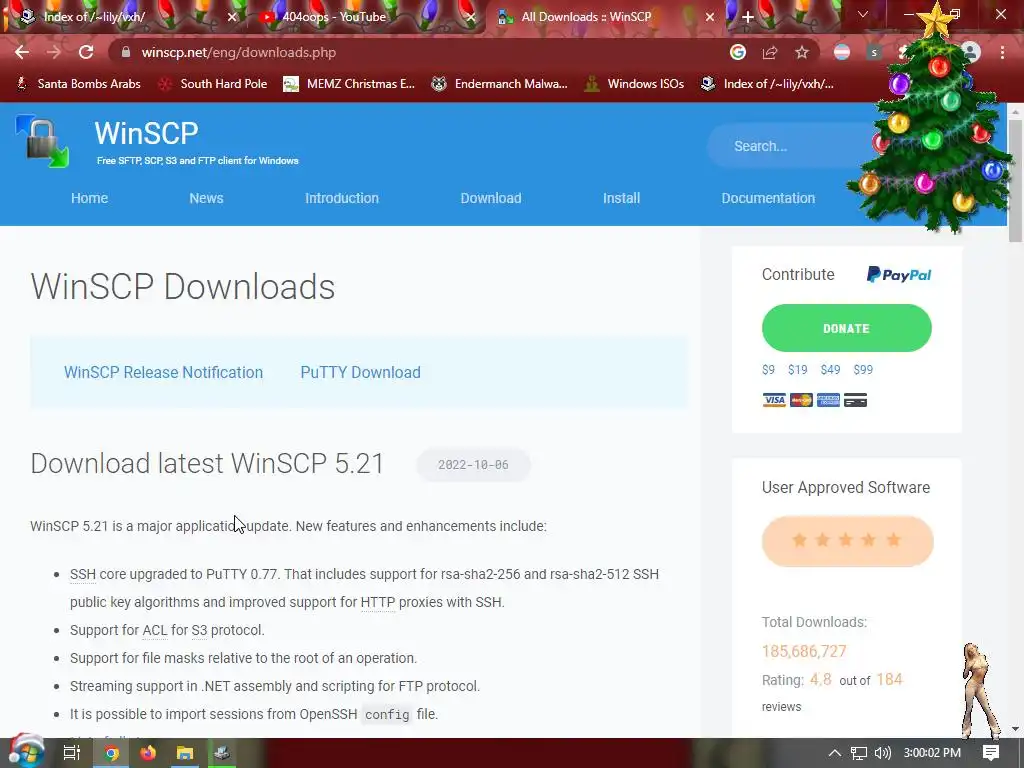1024x768 pixels.
Task: Open the Start menu with Santa hat
Action: (x=27, y=752)
